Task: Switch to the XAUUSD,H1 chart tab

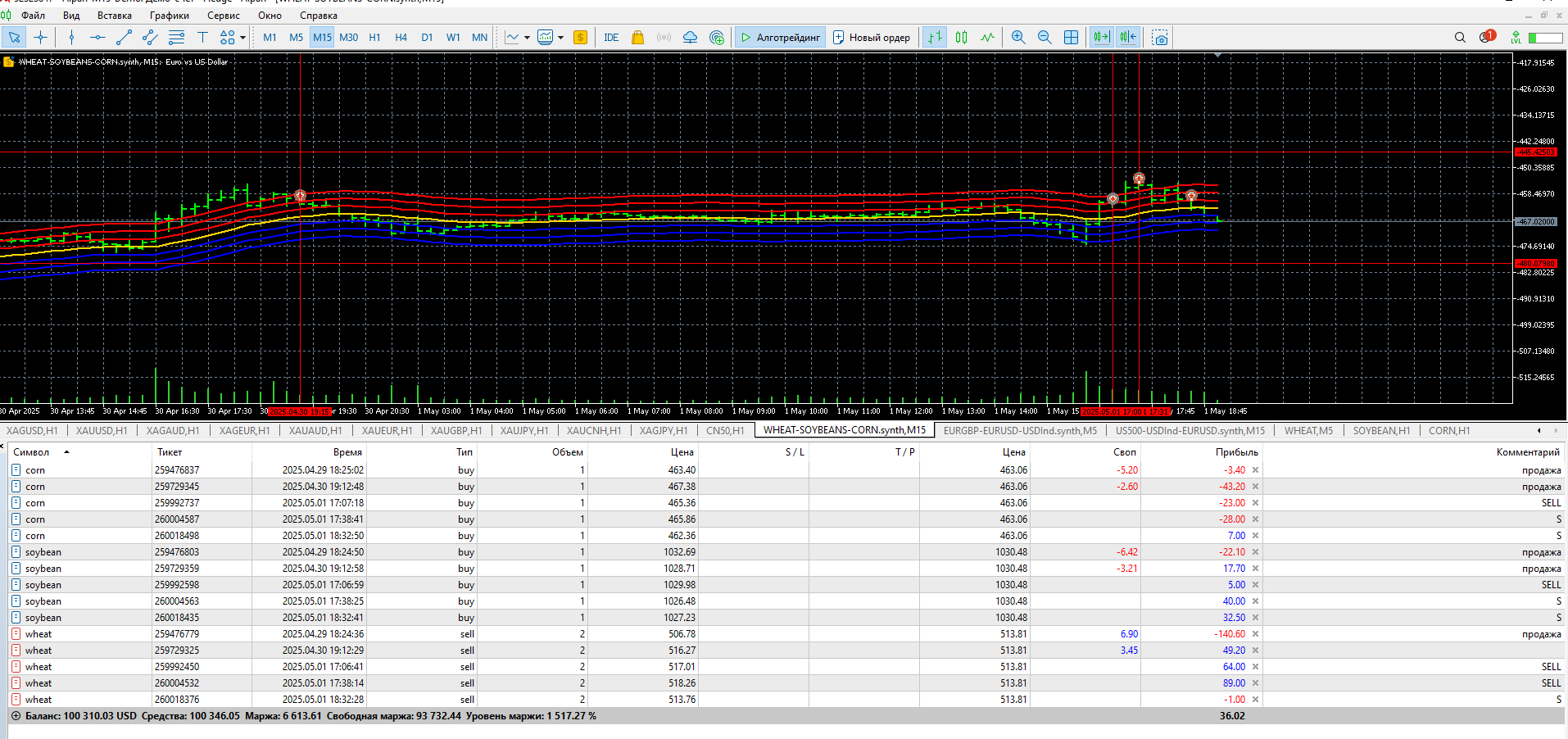Action: pyautogui.click(x=102, y=430)
